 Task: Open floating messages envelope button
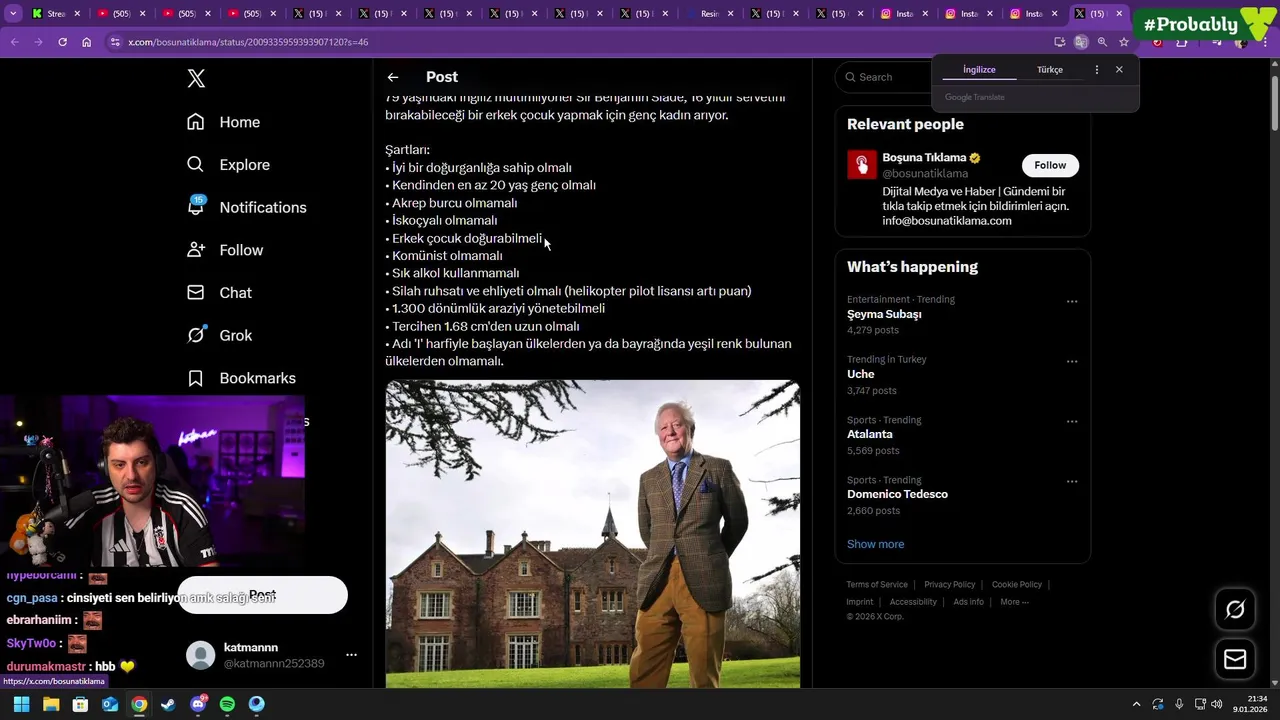pyautogui.click(x=1235, y=659)
